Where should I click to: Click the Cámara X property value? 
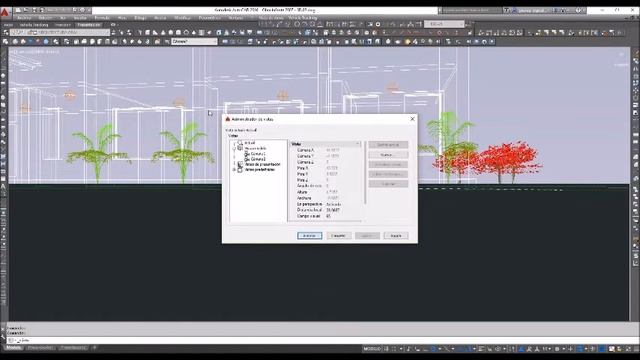pyautogui.click(x=333, y=150)
